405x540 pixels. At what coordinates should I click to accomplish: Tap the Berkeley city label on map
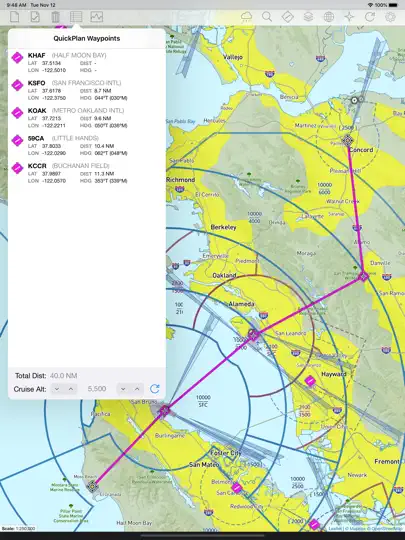click(x=224, y=227)
